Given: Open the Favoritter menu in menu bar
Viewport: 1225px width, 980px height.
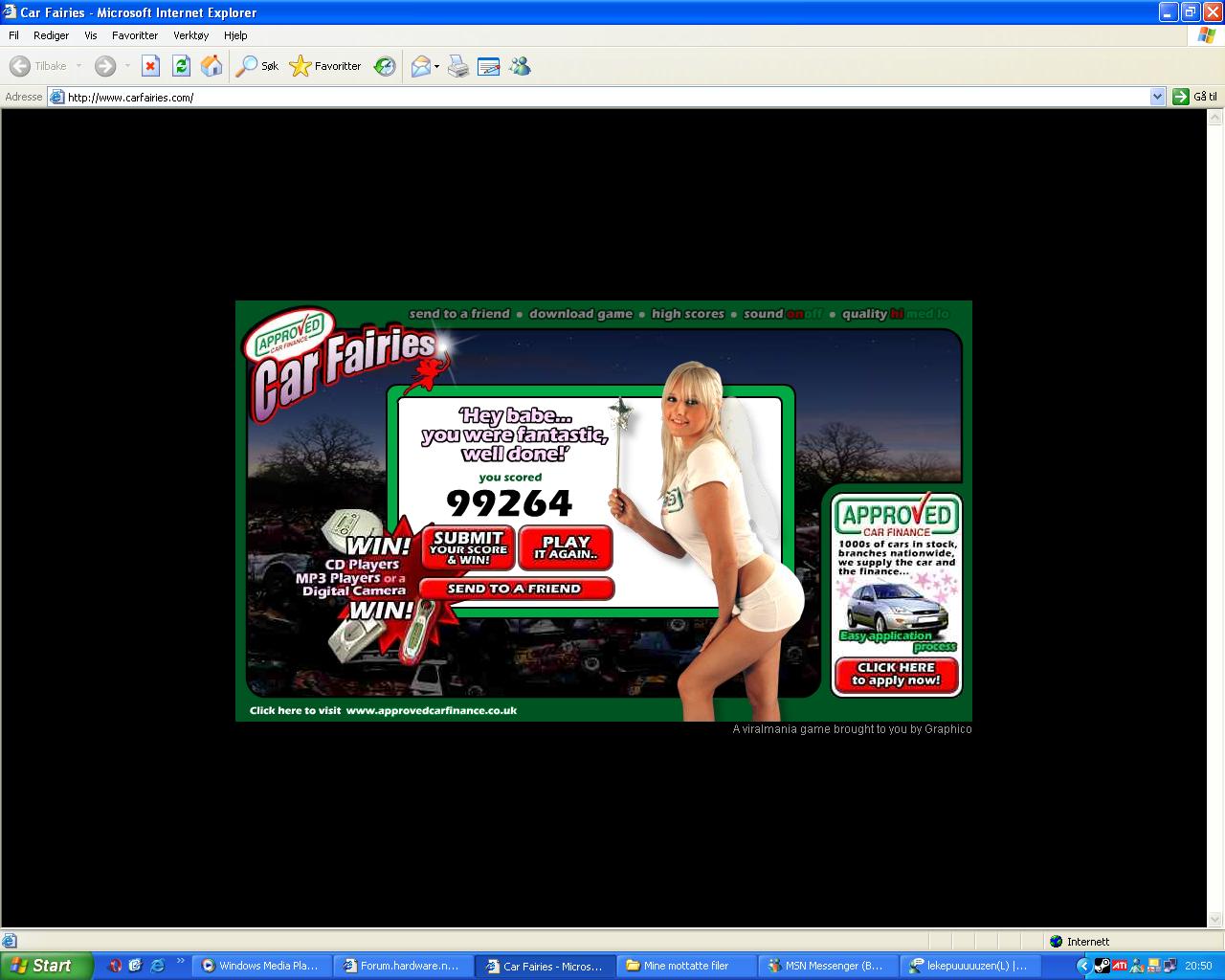Looking at the screenshot, I should pyautogui.click(x=135, y=35).
